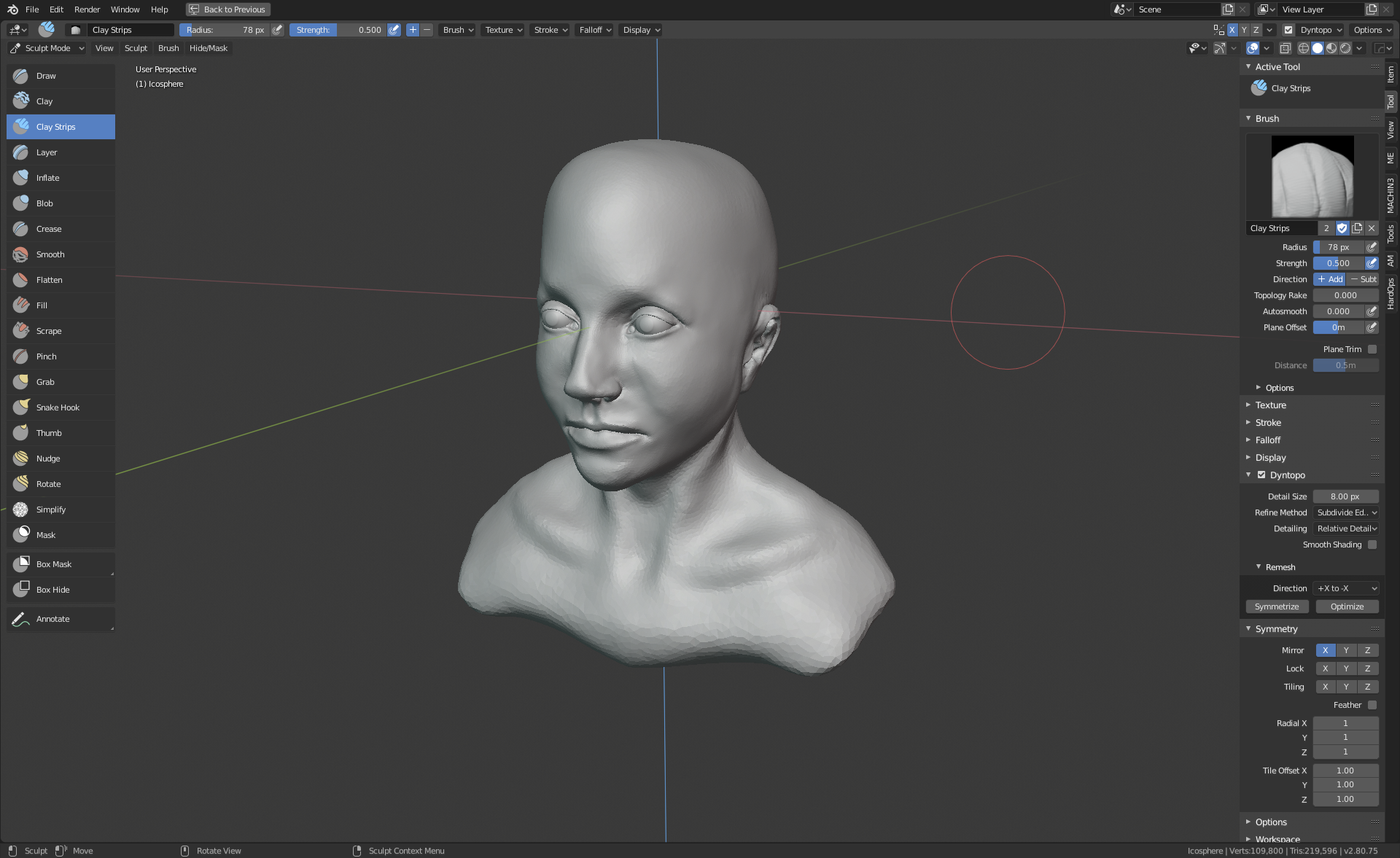This screenshot has height=858, width=1400.
Task: Select the Pinch brush
Action: [x=46, y=356]
